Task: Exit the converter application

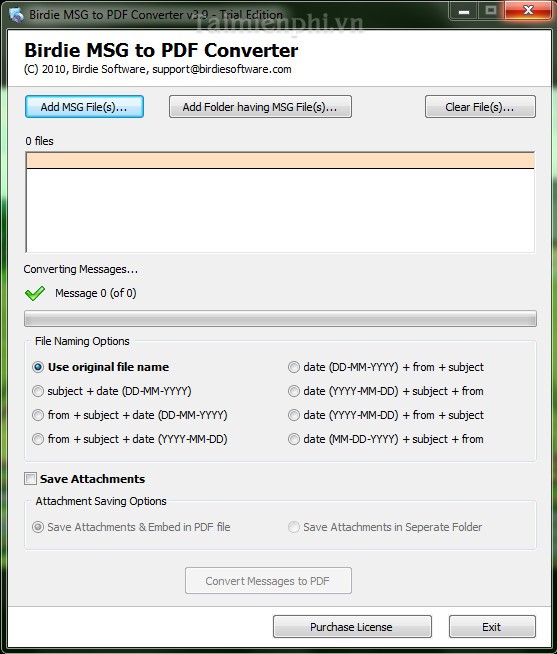Action: (492, 626)
